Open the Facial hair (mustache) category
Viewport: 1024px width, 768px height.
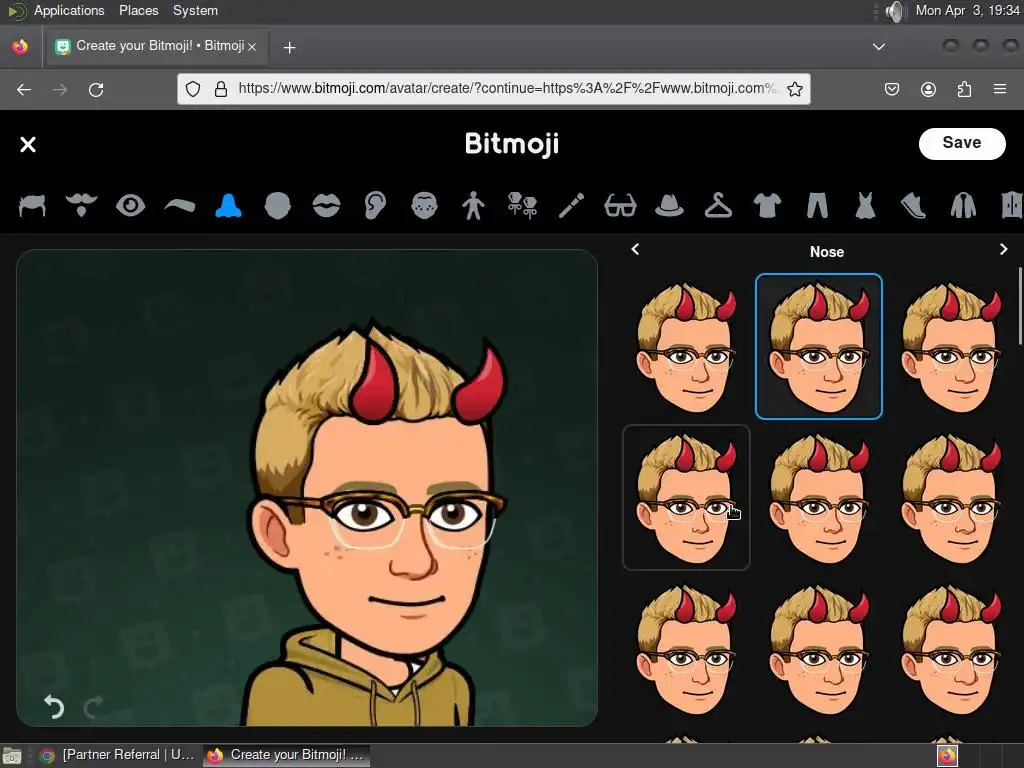(81, 206)
